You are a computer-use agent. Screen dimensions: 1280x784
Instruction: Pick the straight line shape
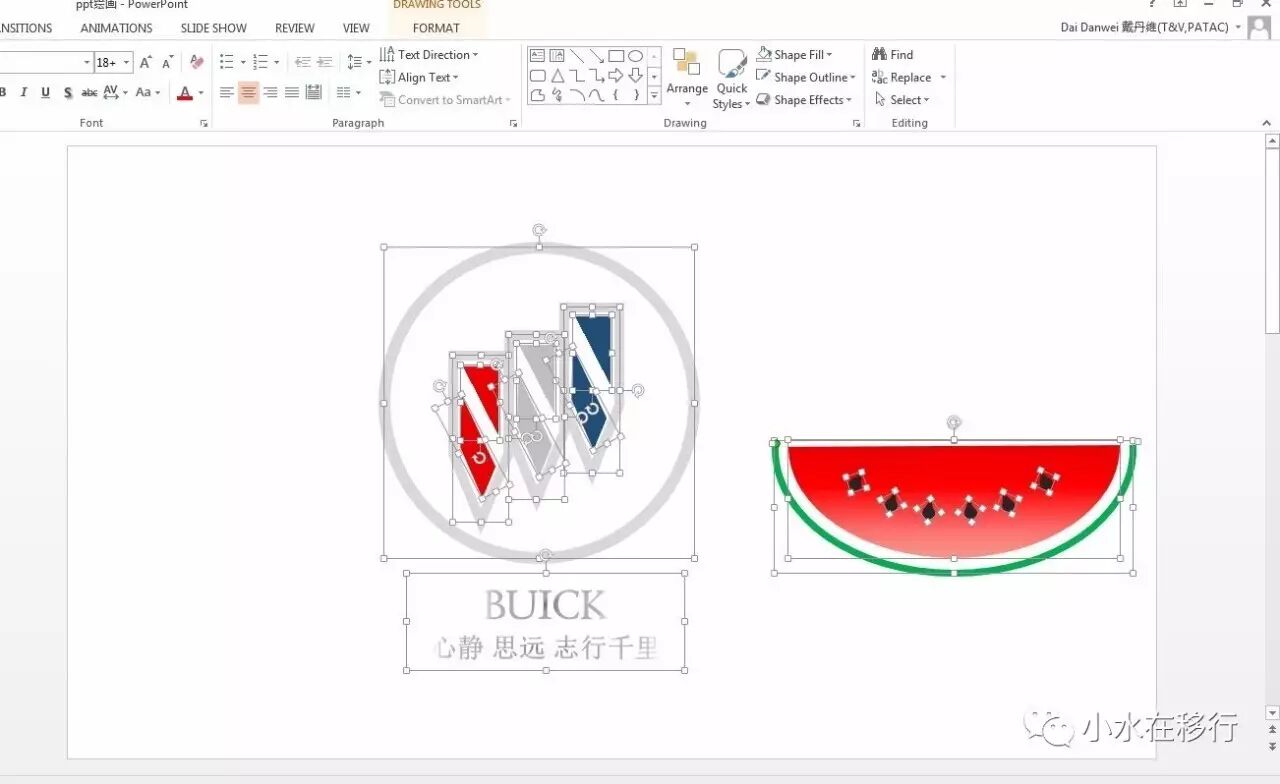pos(577,56)
